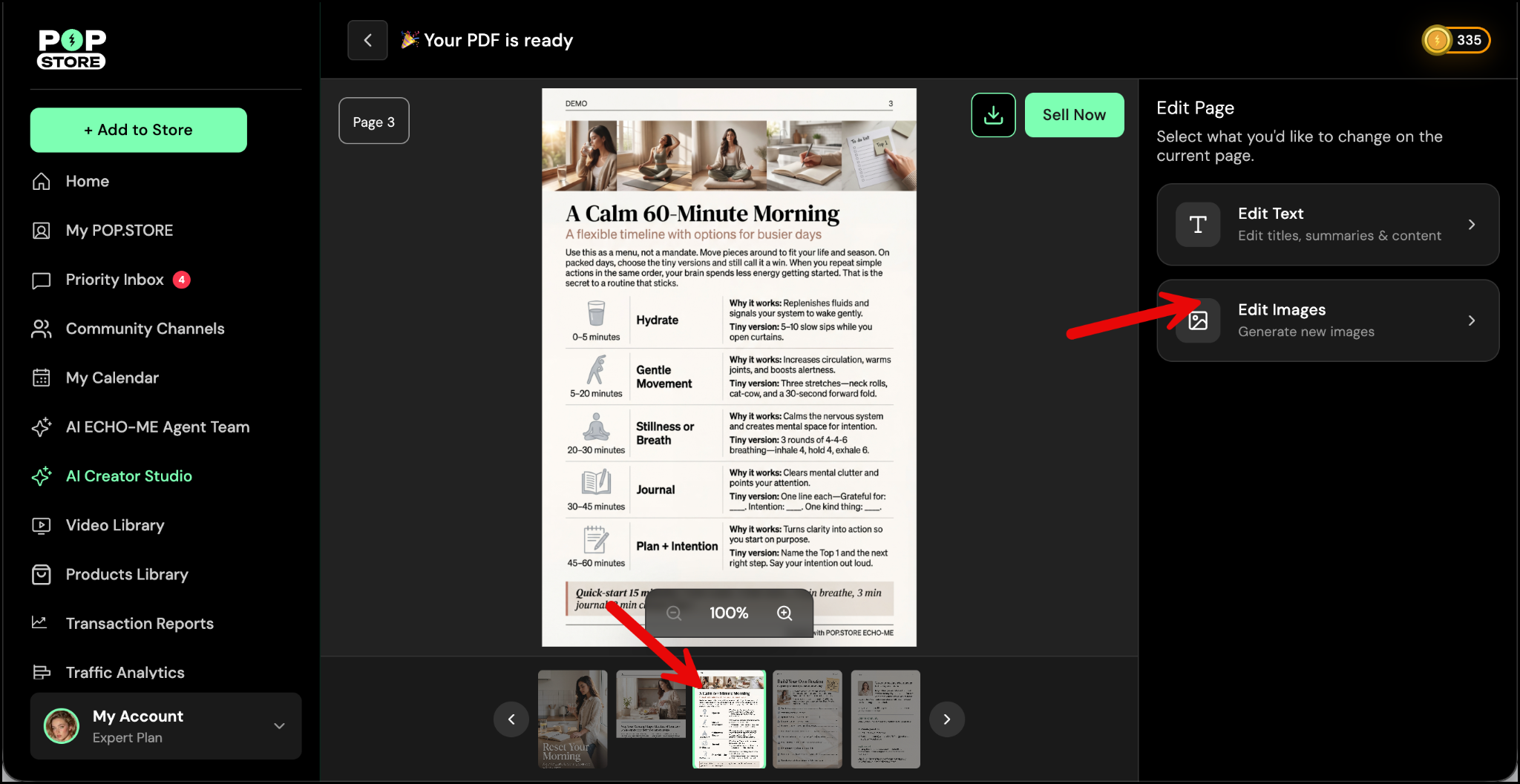This screenshot has width=1520, height=784.
Task: Click the back arrow beside PDF title
Action: click(367, 40)
